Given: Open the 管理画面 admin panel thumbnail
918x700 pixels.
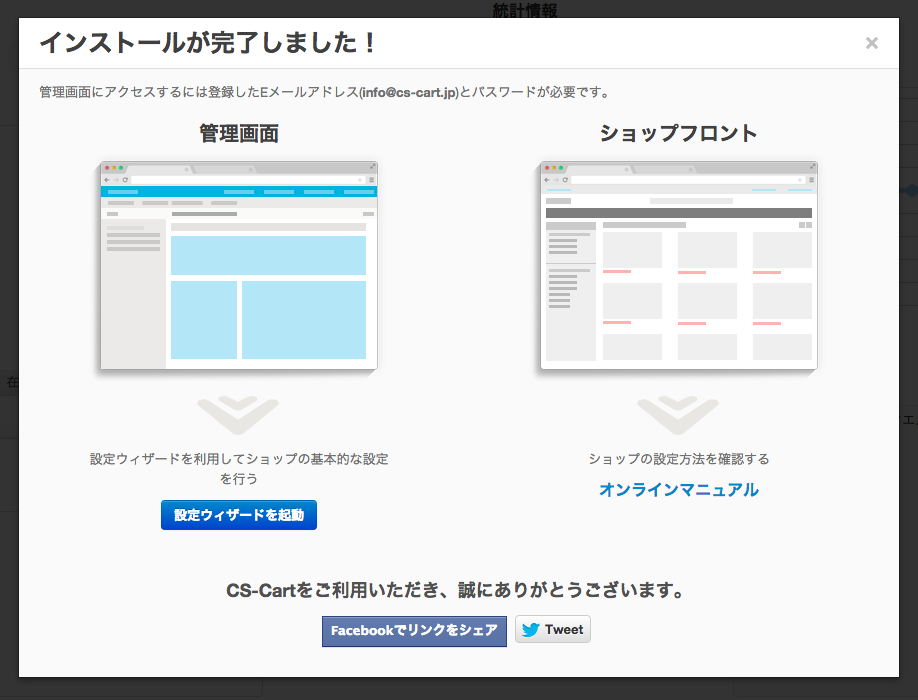Looking at the screenshot, I should tap(239, 265).
